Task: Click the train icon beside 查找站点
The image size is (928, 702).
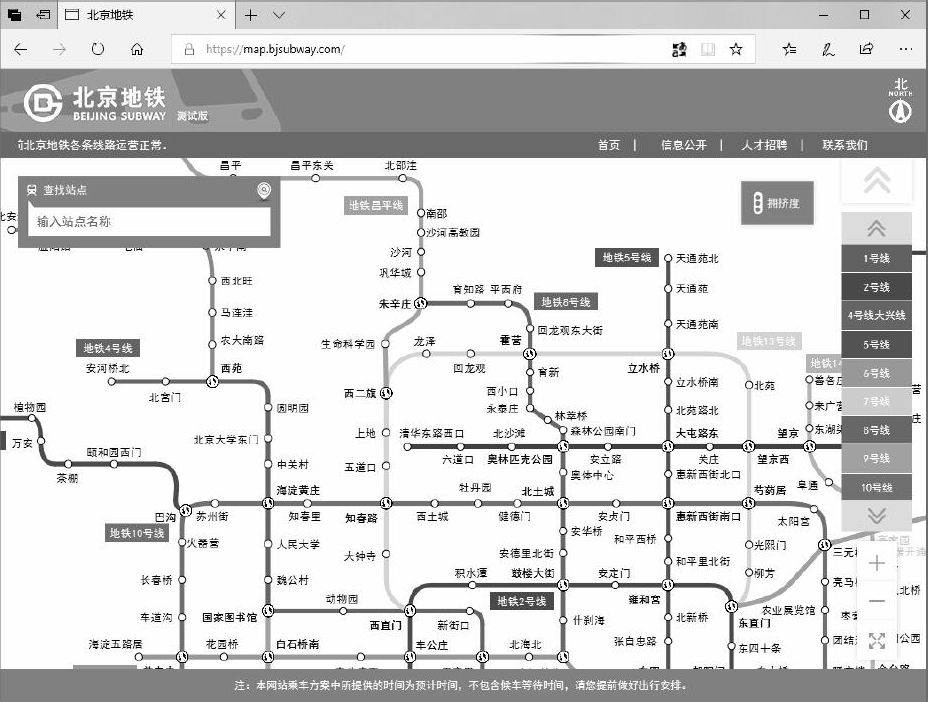Action: click(x=32, y=190)
